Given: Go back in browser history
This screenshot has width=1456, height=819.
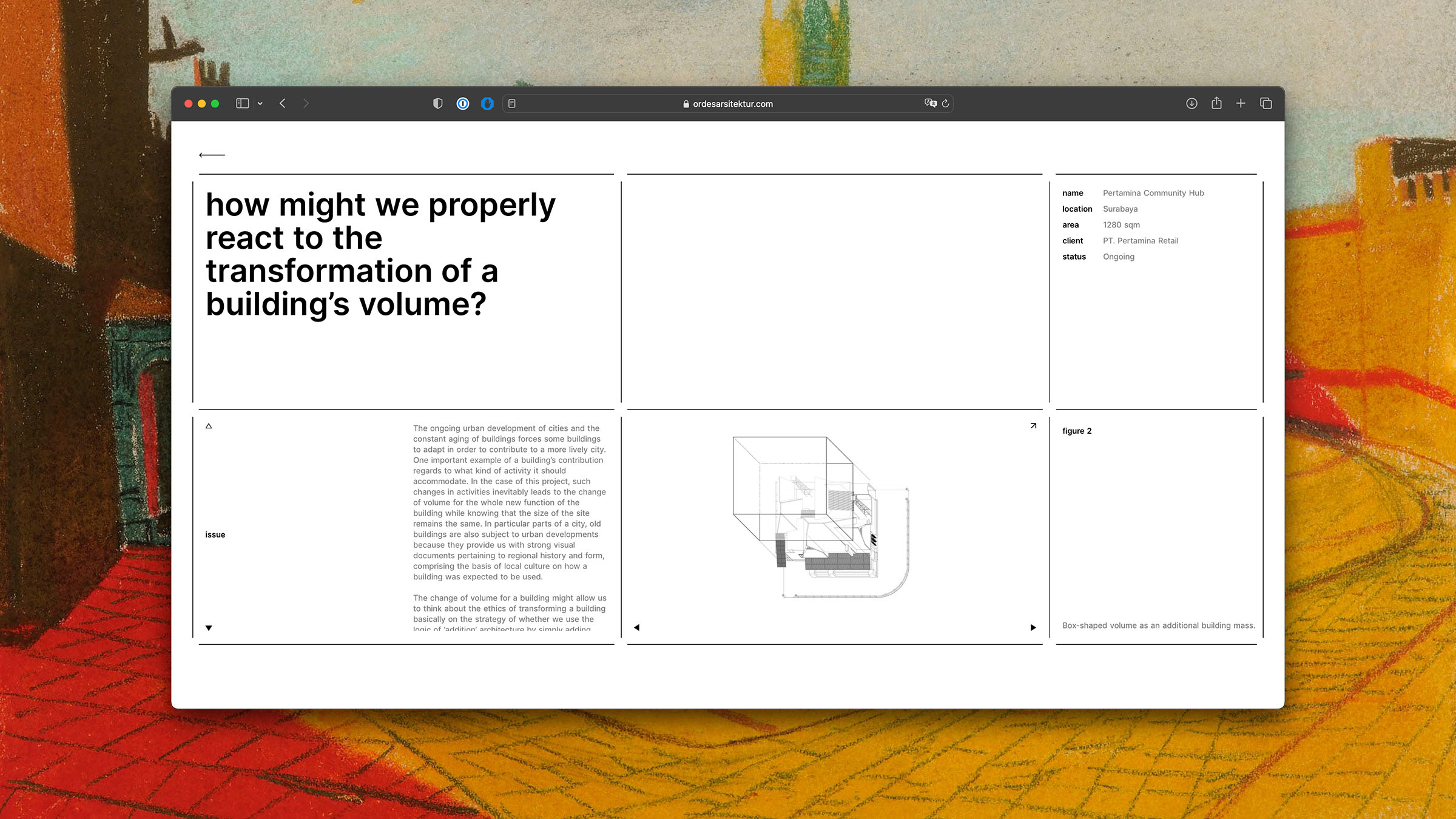Looking at the screenshot, I should [283, 104].
